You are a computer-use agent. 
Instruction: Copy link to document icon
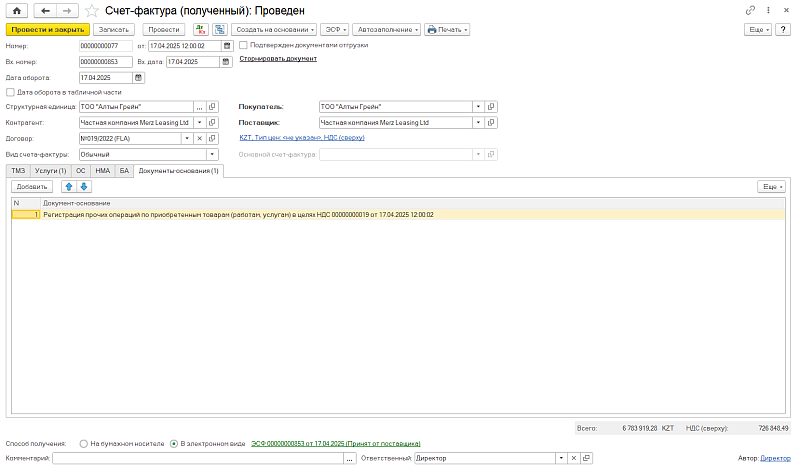coord(750,10)
